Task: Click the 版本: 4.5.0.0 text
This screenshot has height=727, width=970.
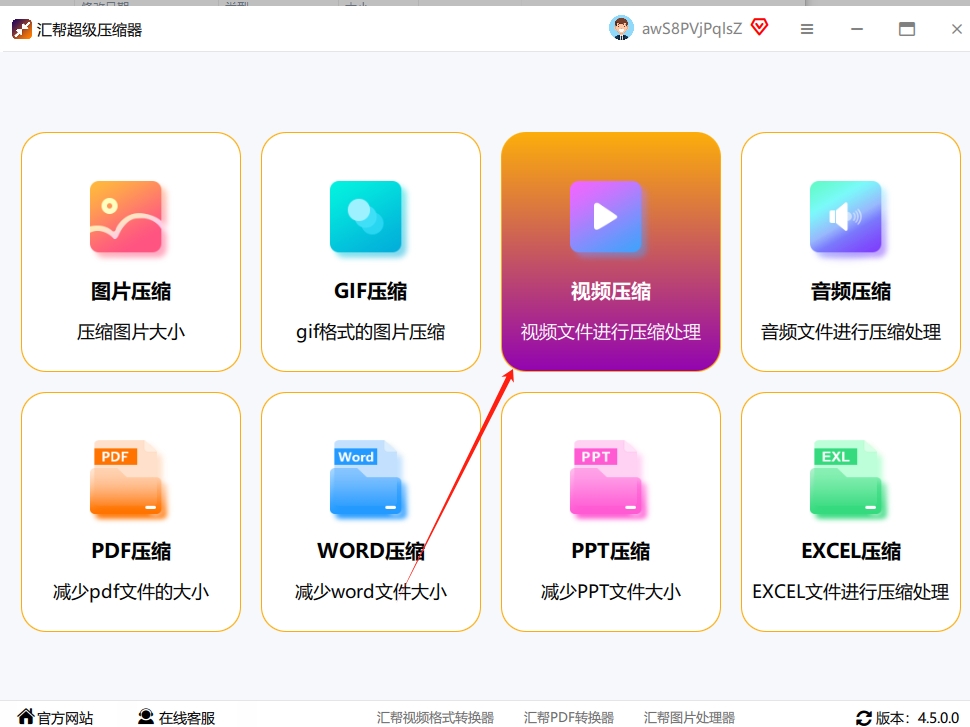Action: coord(917,718)
